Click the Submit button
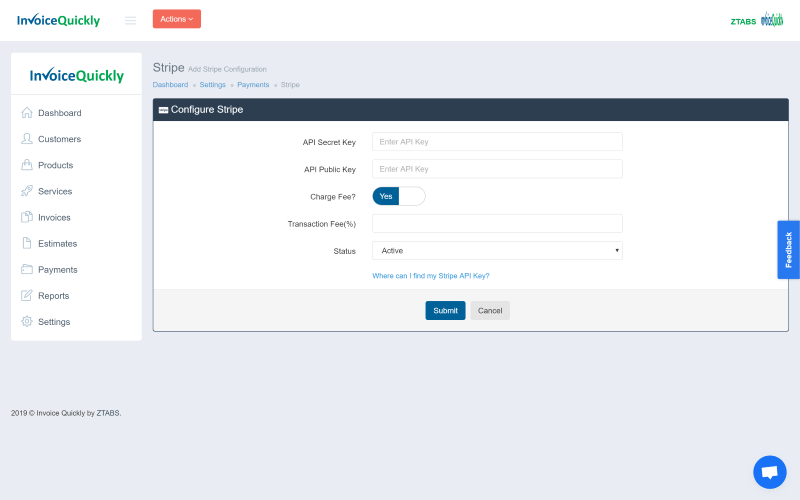 point(445,310)
